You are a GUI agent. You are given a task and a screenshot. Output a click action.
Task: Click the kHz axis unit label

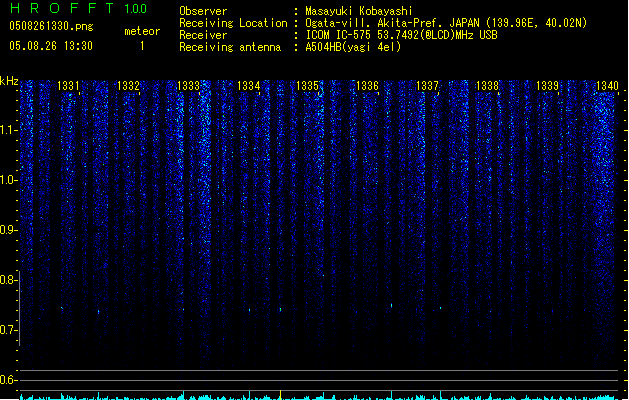click(9, 81)
